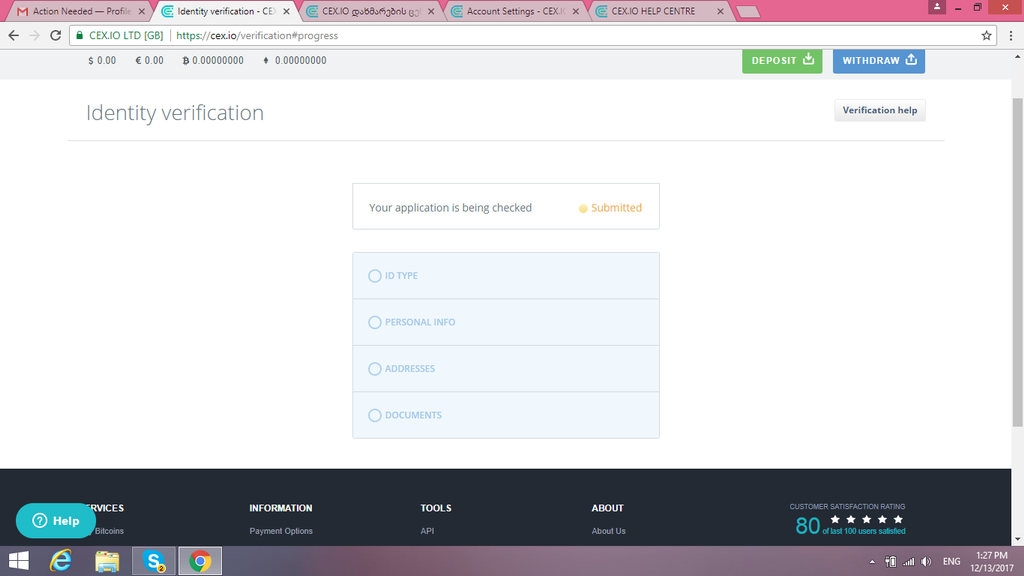This screenshot has height=576, width=1024.
Task: Click the Ethereum 0.00000000 balance
Action: coord(295,60)
